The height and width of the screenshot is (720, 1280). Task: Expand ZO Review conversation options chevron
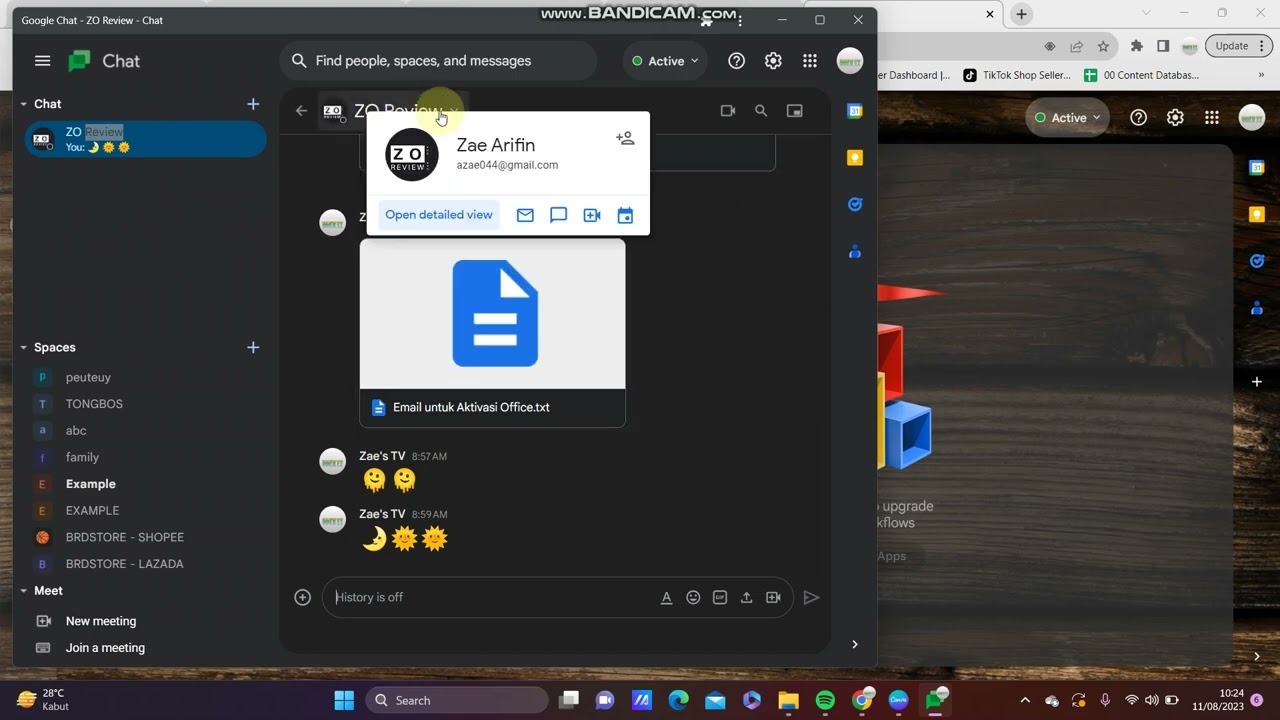(453, 111)
